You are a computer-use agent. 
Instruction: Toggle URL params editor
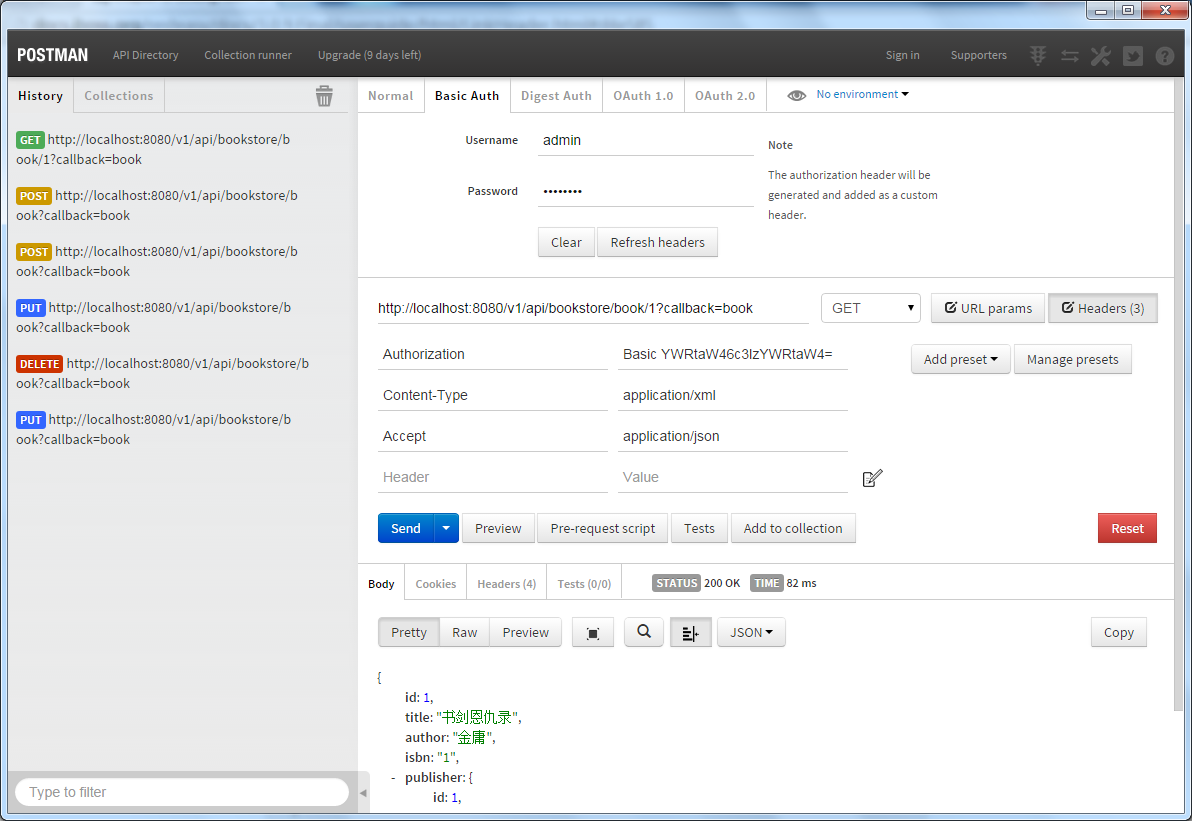click(x=988, y=308)
